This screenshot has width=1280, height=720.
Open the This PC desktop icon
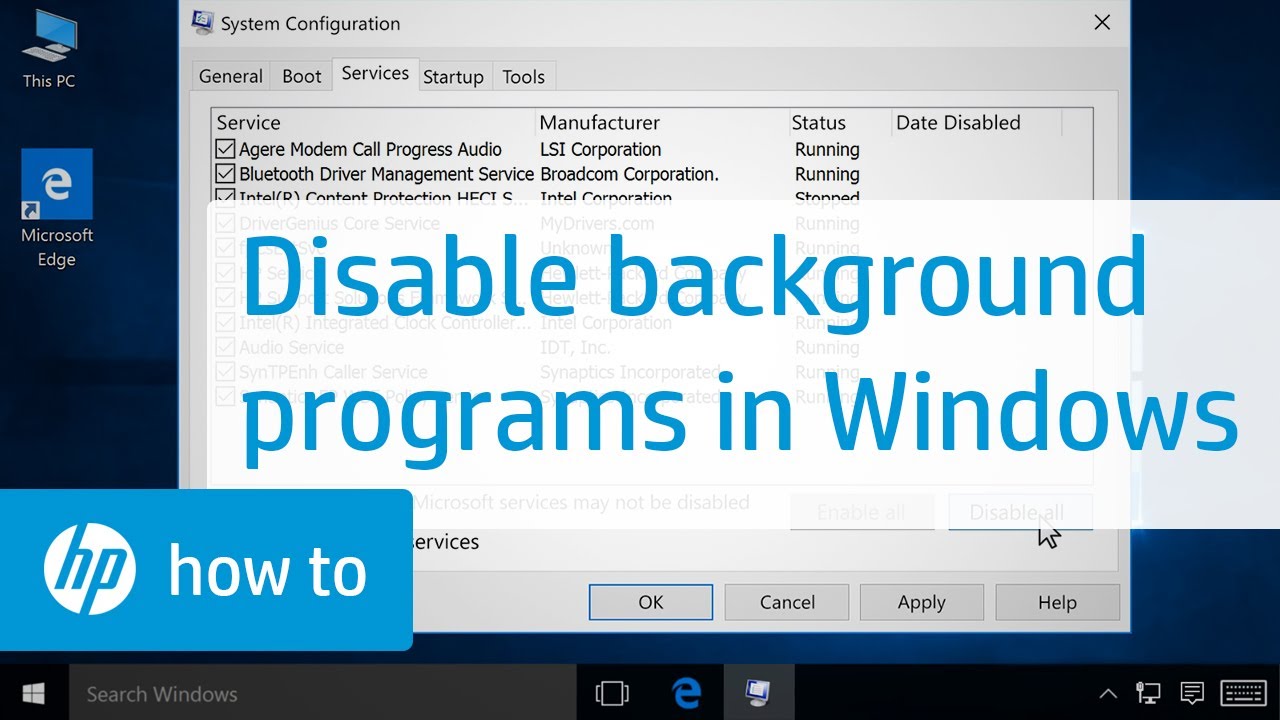[x=49, y=50]
